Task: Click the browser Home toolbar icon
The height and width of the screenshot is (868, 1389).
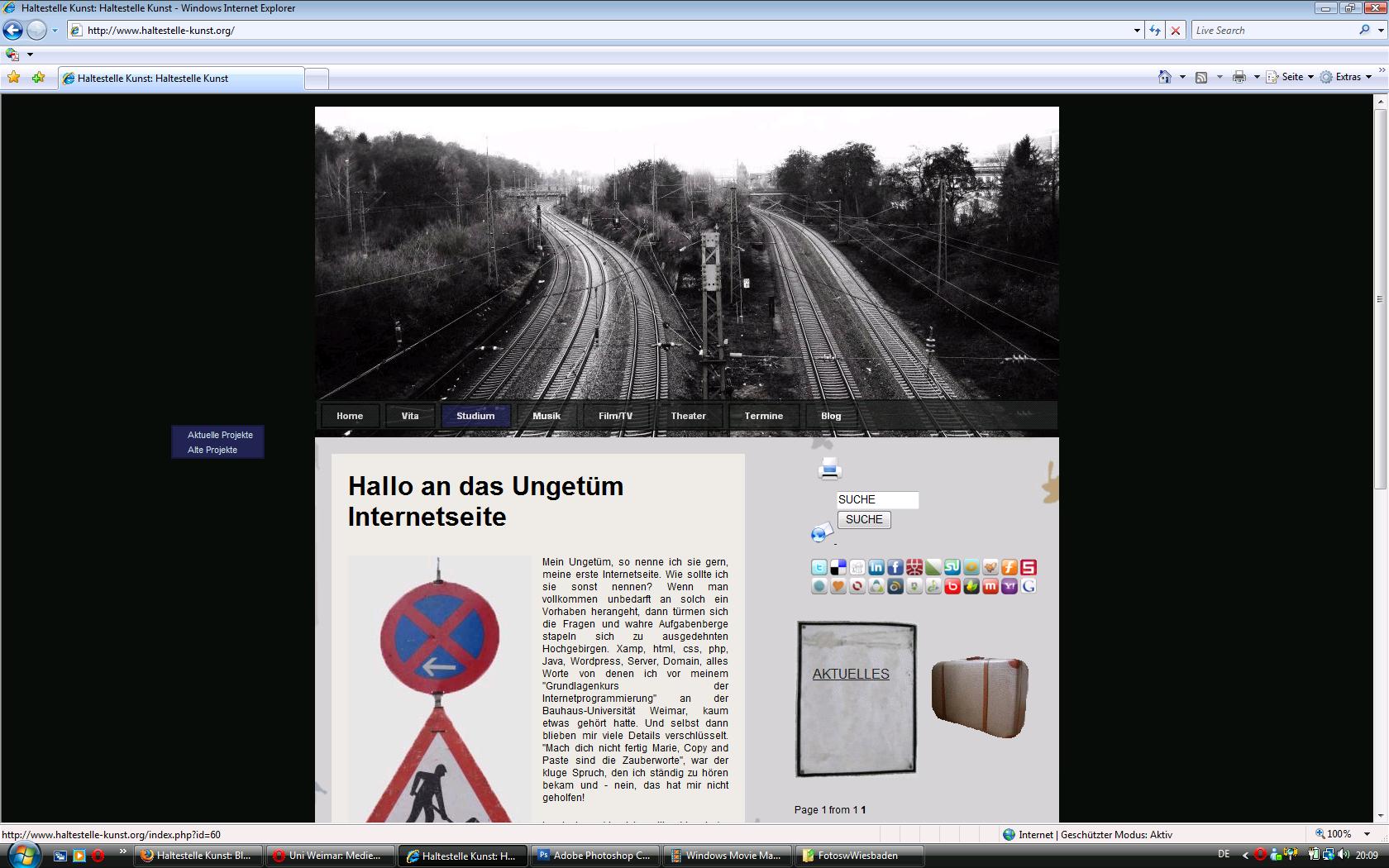Action: tap(1164, 77)
